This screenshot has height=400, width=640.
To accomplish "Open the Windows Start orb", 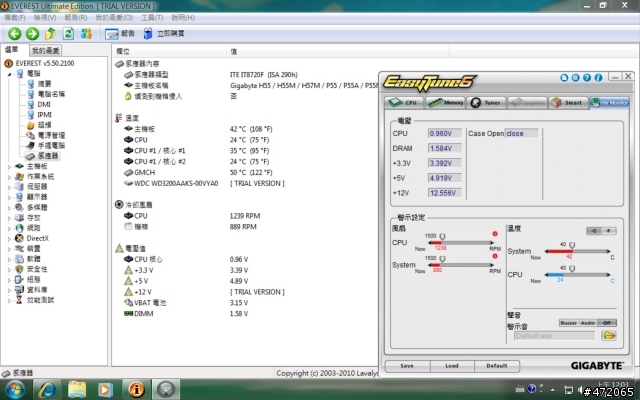I will pos(15,389).
